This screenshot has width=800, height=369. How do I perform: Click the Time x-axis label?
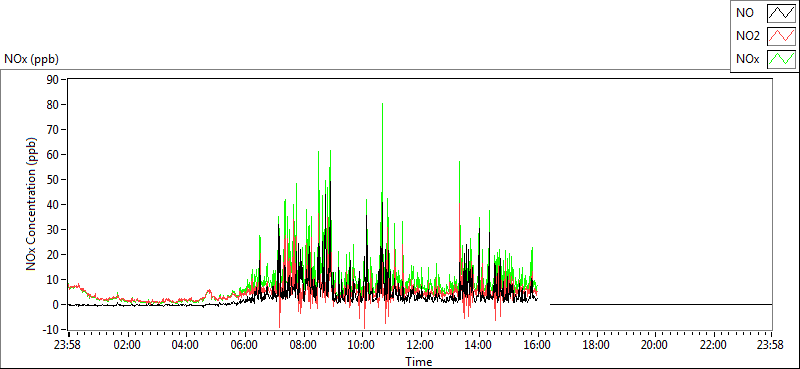(419, 362)
